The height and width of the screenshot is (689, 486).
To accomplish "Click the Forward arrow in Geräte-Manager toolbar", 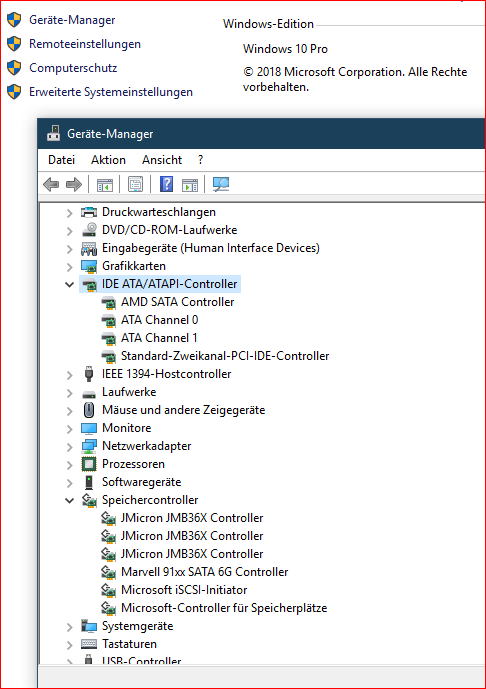I will click(x=74, y=184).
